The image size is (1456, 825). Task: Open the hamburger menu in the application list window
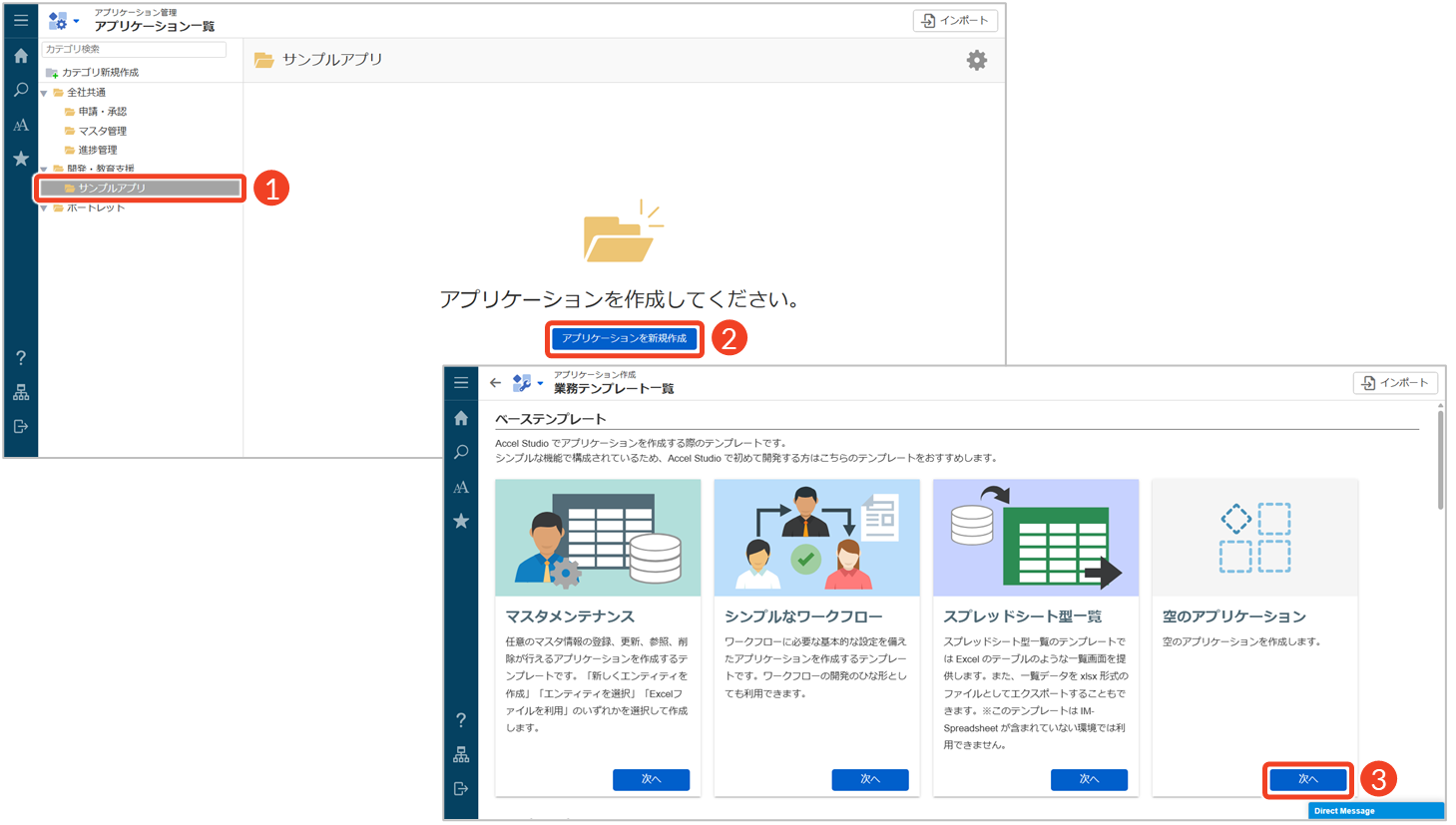[x=21, y=20]
